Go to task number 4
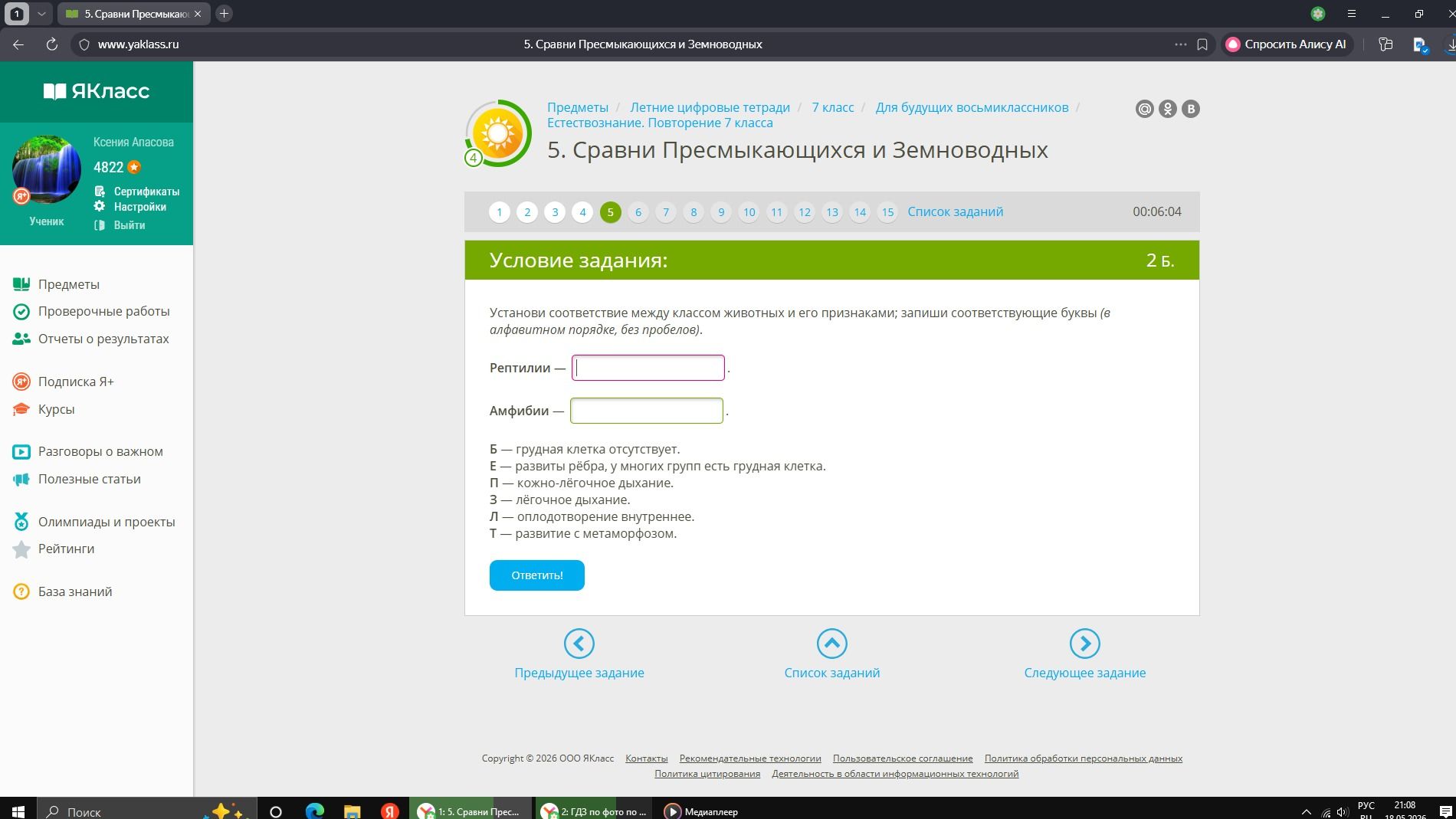Viewport: 1456px width, 819px height. tap(582, 212)
